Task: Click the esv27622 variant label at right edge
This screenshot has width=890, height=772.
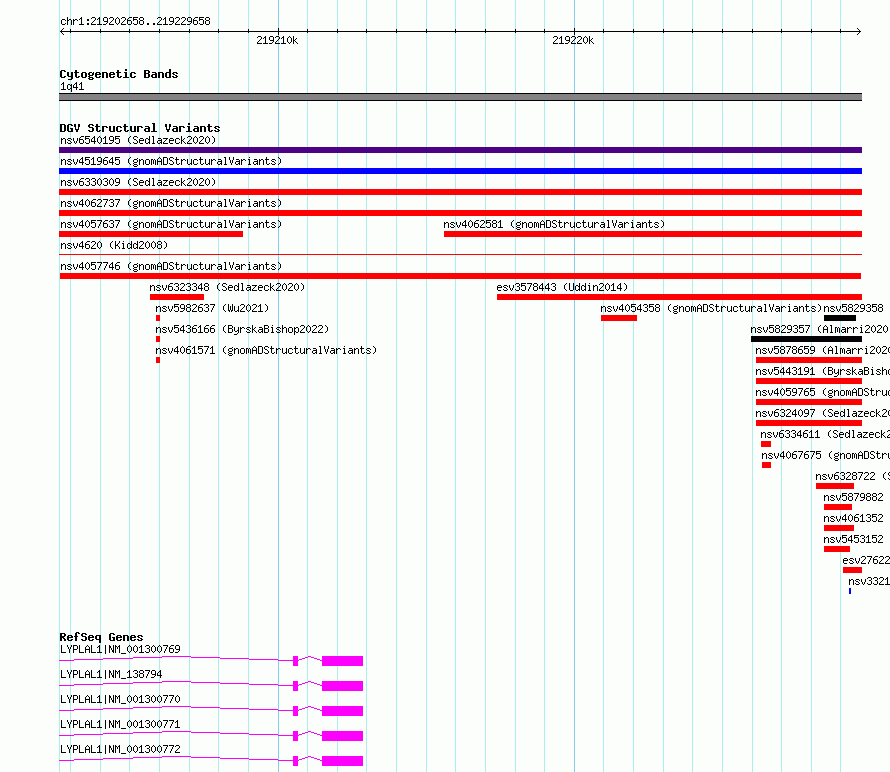Action: coord(866,560)
